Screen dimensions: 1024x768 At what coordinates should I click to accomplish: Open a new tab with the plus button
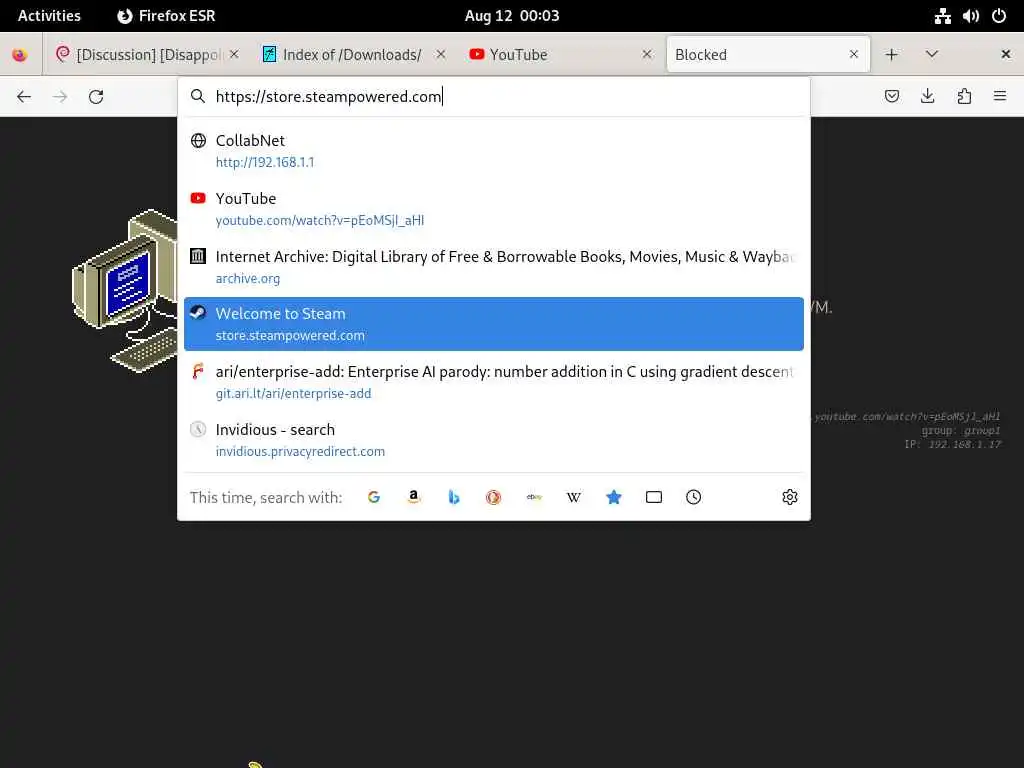891,55
